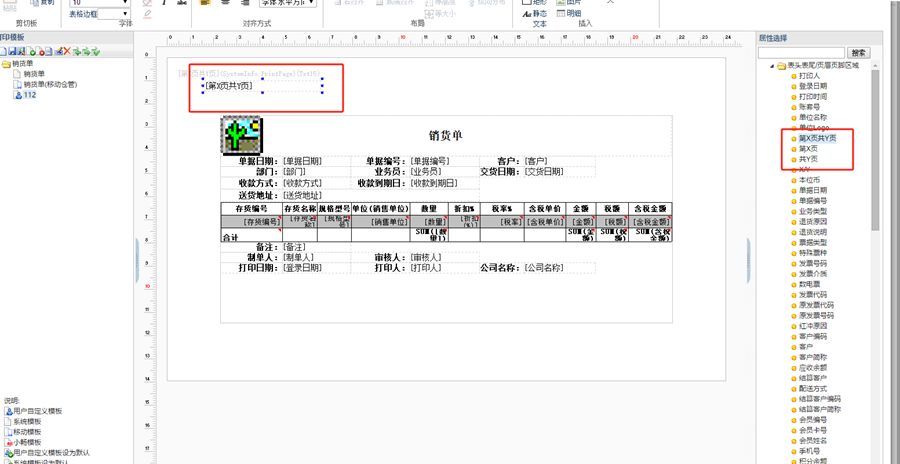900x464 pixels.
Task: Select 数电票 in the property list
Action: [x=809, y=284]
